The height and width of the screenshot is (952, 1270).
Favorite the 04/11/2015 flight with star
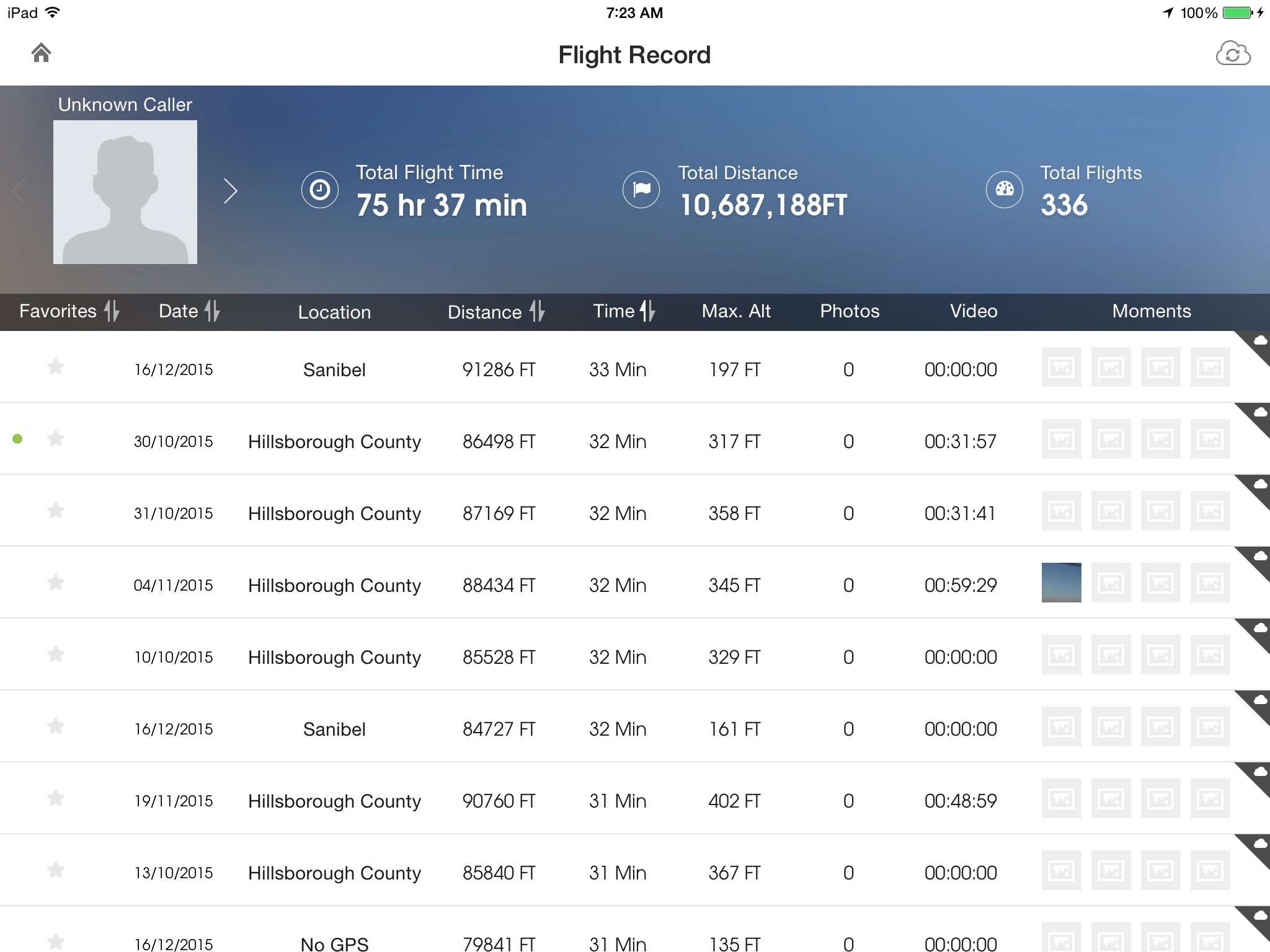tap(56, 583)
